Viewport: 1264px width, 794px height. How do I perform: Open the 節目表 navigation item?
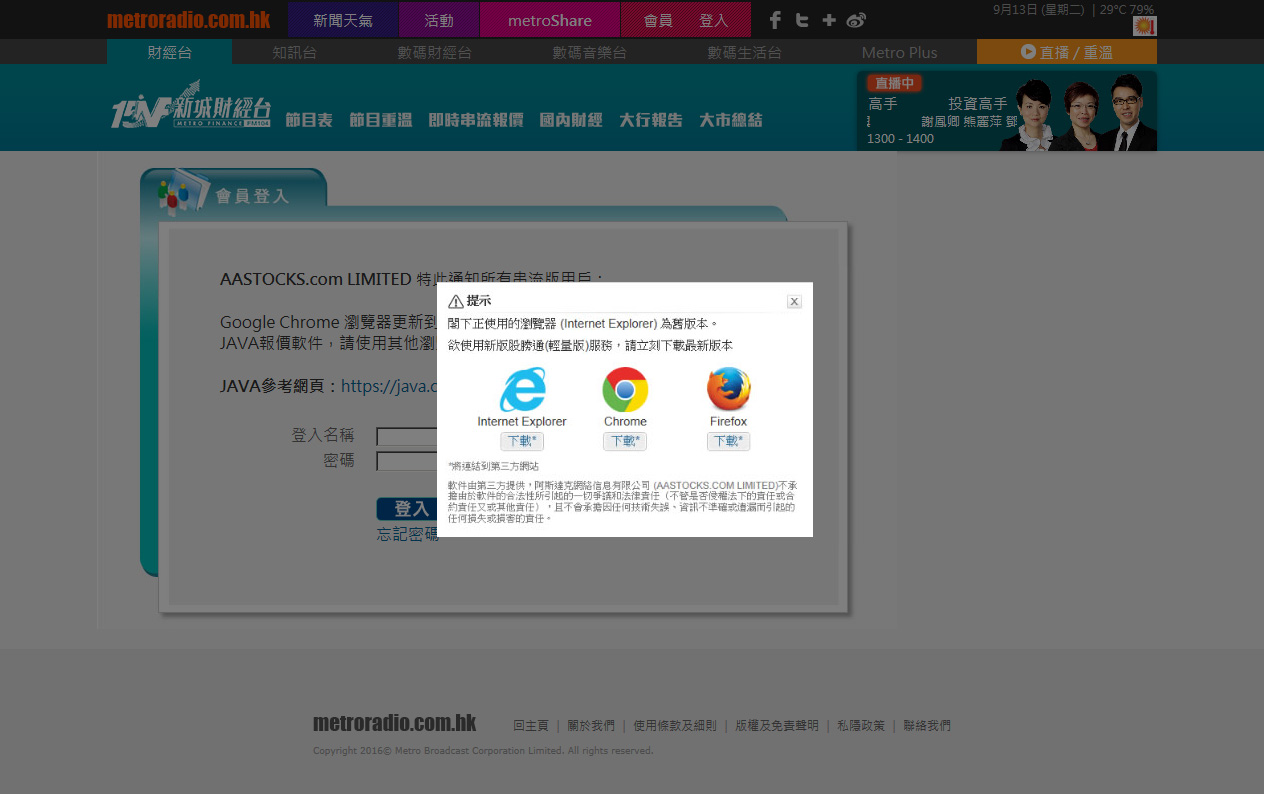coord(309,120)
